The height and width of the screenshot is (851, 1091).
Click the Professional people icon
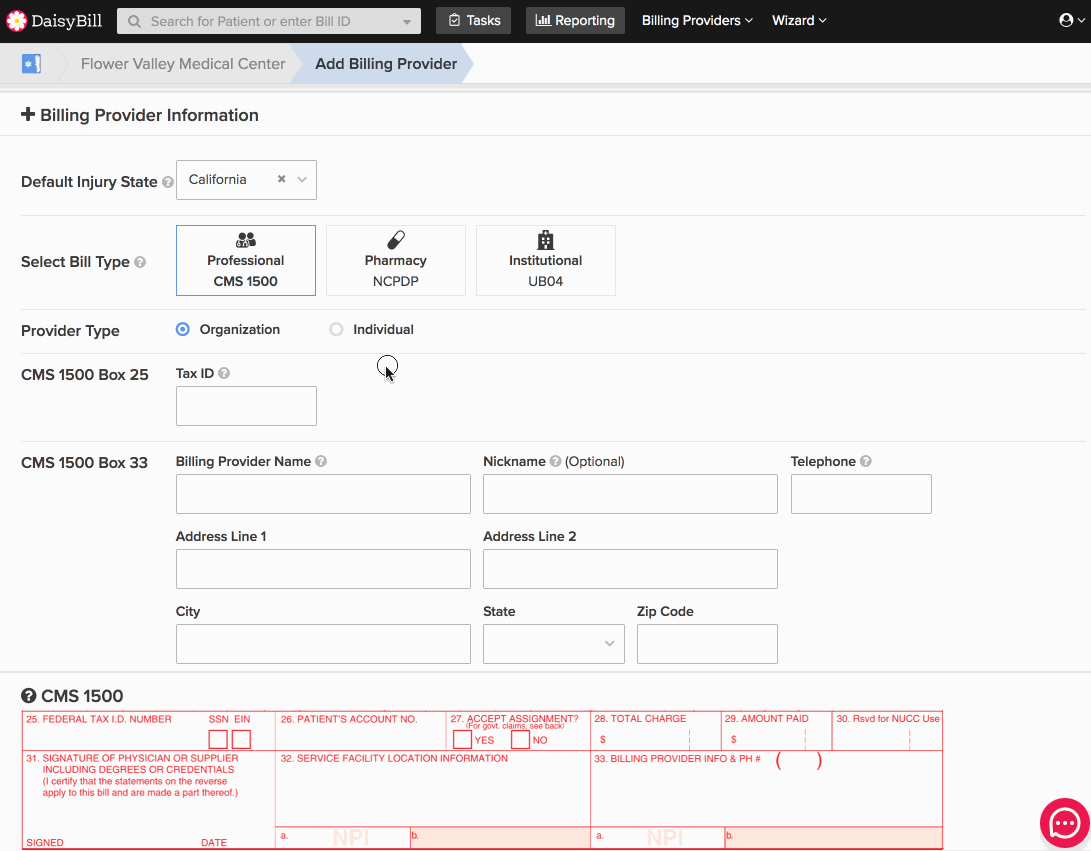(246, 240)
